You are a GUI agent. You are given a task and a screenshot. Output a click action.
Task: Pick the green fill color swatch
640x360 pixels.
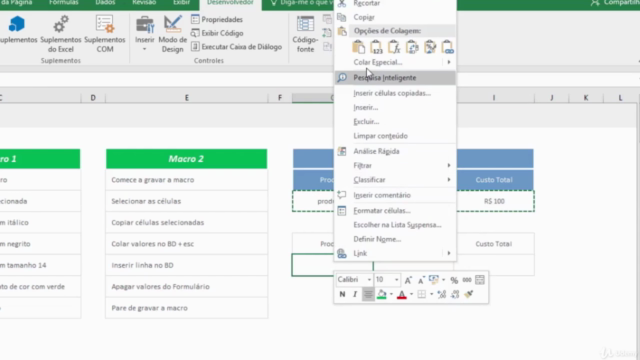click(382, 294)
